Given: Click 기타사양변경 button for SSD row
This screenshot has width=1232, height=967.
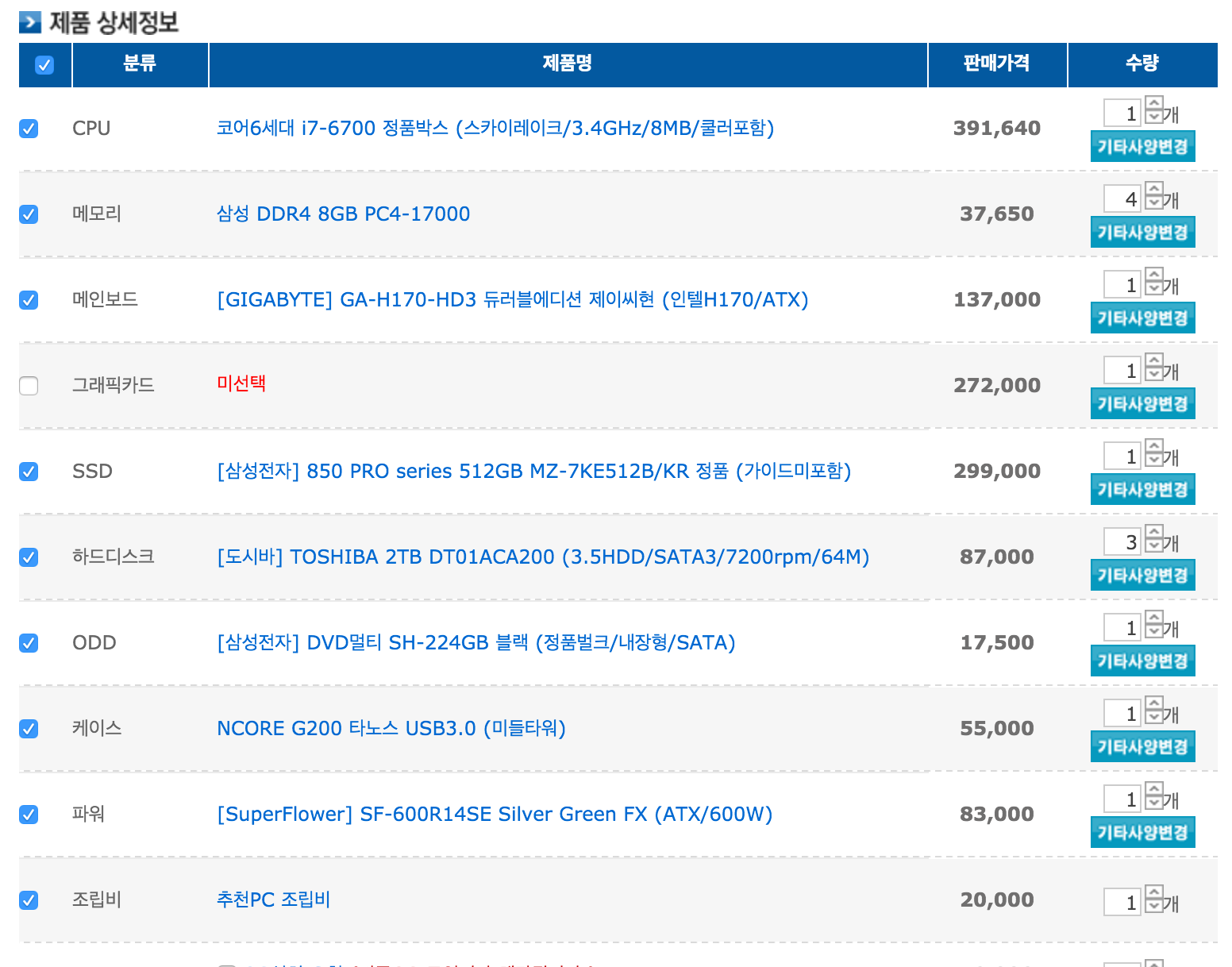Looking at the screenshot, I should (x=1142, y=489).
